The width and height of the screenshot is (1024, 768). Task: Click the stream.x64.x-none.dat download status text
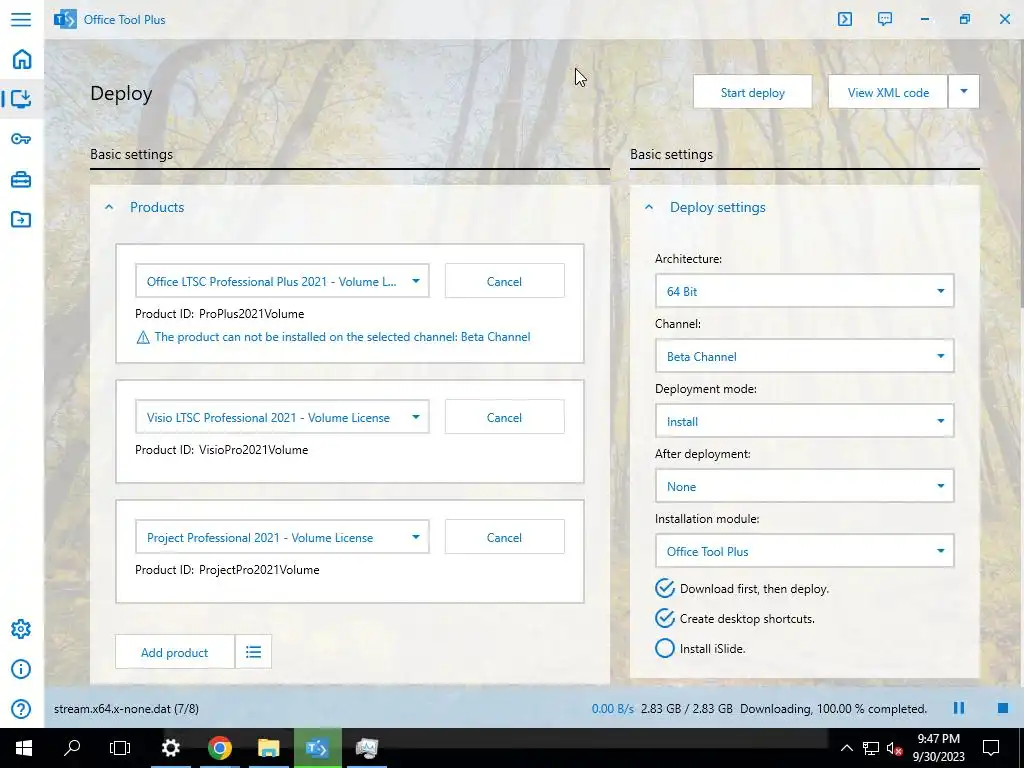(126, 709)
